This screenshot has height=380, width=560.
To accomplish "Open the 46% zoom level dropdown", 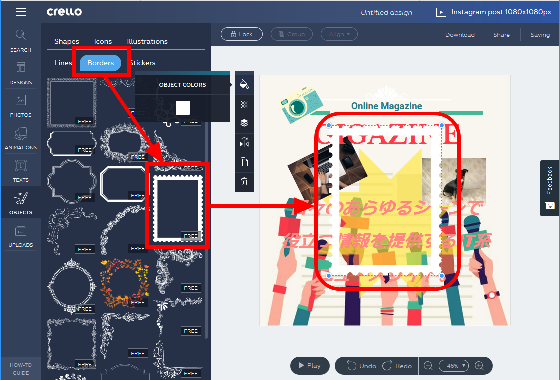I will (x=454, y=366).
